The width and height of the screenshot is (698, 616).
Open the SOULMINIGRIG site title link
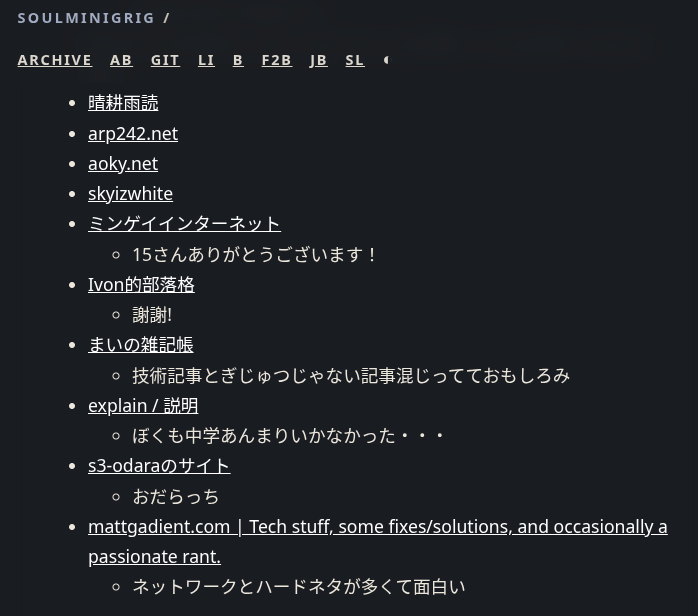(86, 18)
